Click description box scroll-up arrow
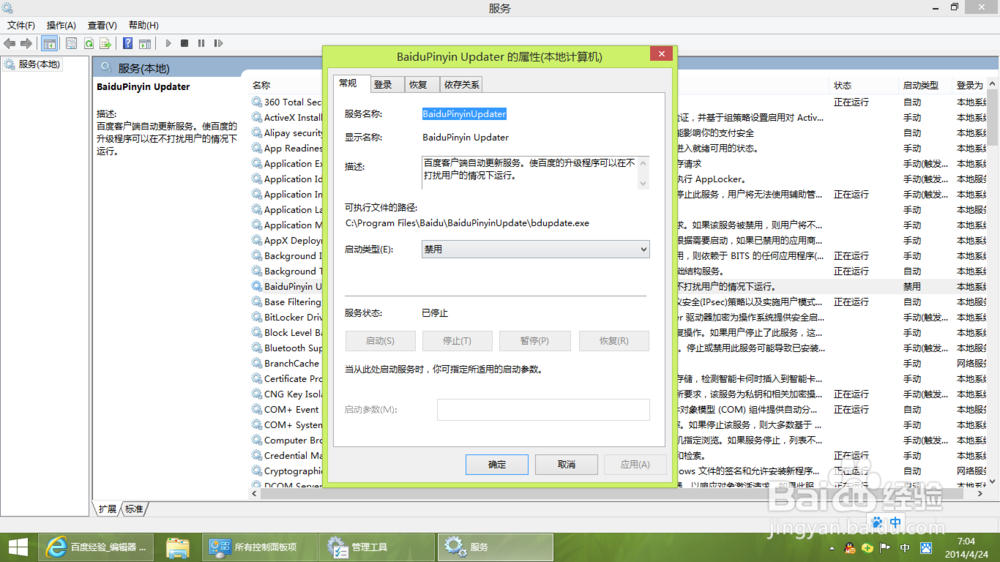Viewport: 1000px width, 562px height. 643,163
